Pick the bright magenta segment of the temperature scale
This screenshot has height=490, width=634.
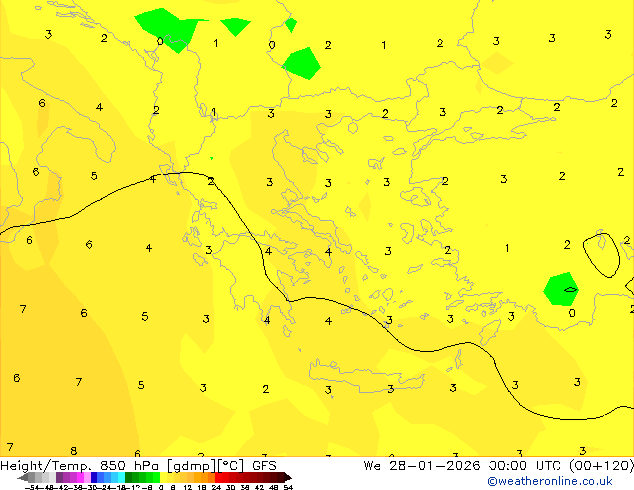(x=80, y=477)
